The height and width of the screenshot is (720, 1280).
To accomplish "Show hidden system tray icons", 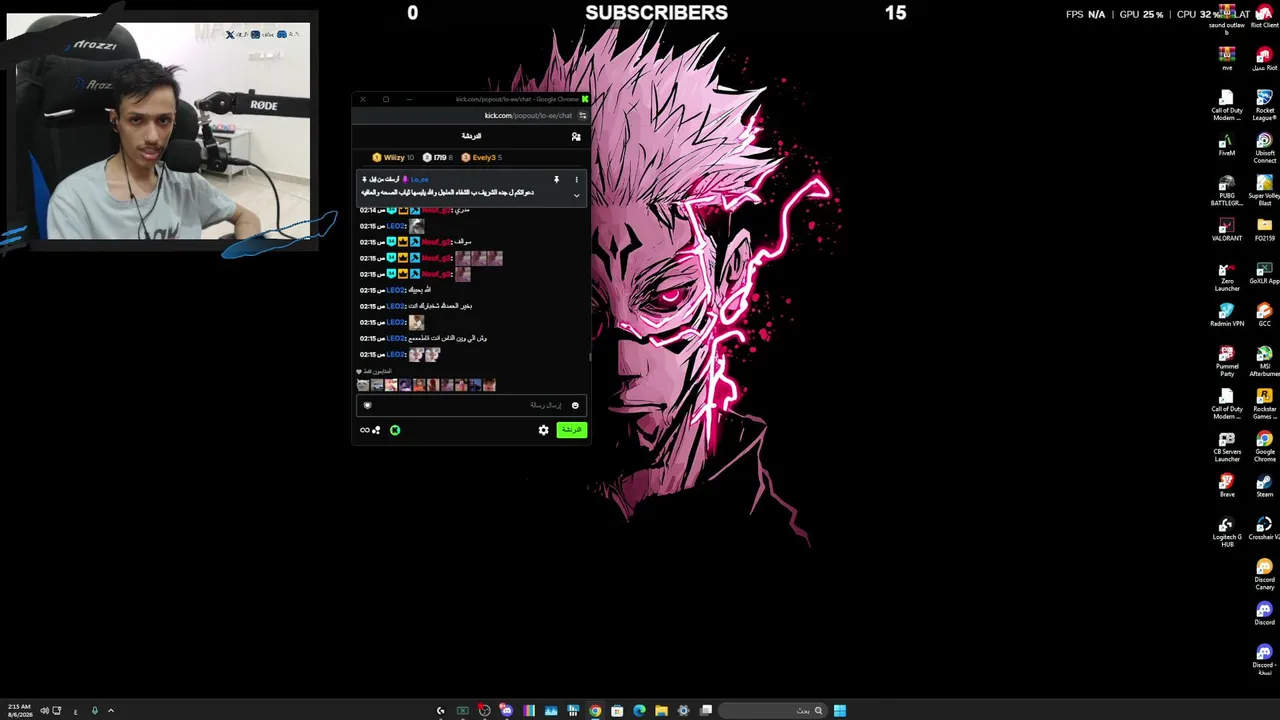I will [x=111, y=711].
